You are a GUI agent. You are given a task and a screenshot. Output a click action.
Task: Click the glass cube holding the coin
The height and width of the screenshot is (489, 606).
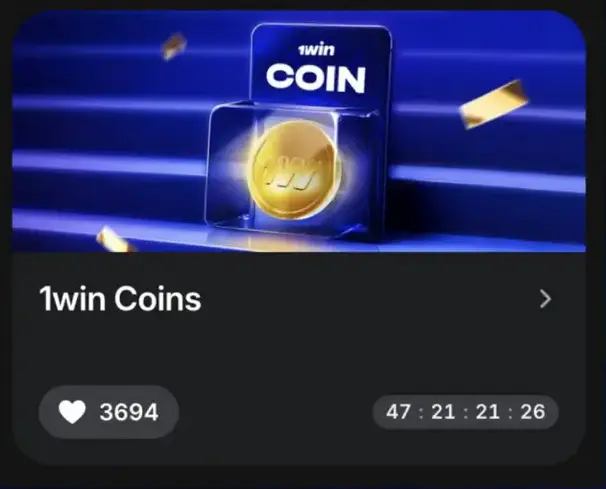click(x=291, y=170)
